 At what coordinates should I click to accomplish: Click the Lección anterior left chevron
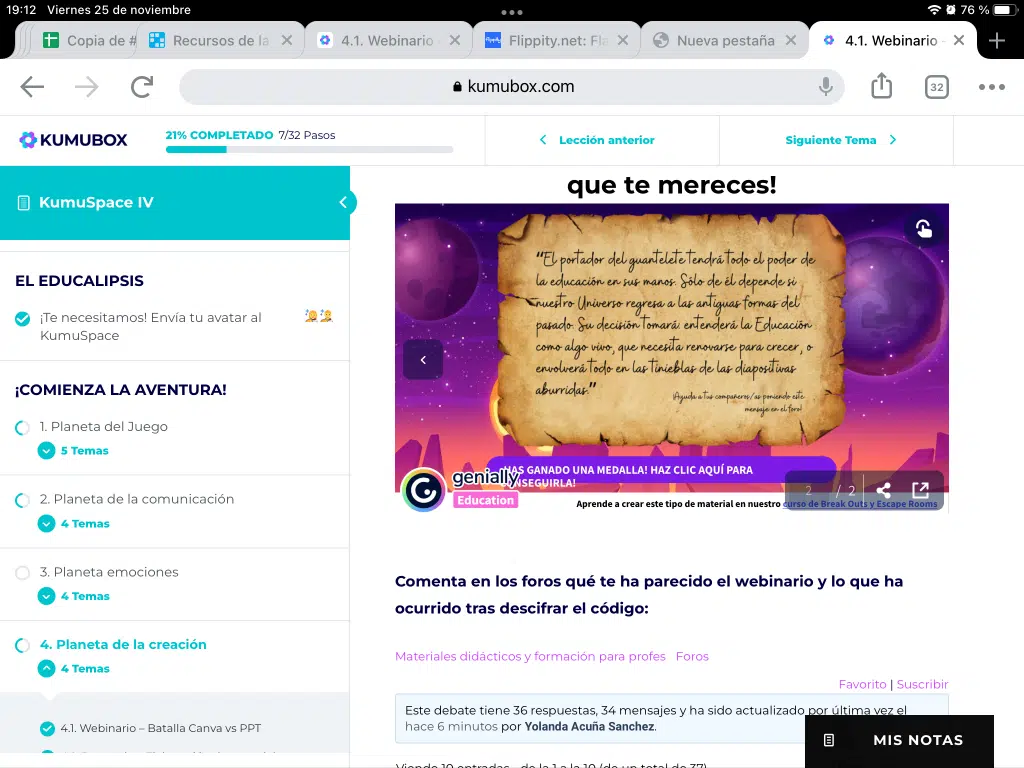pos(543,140)
